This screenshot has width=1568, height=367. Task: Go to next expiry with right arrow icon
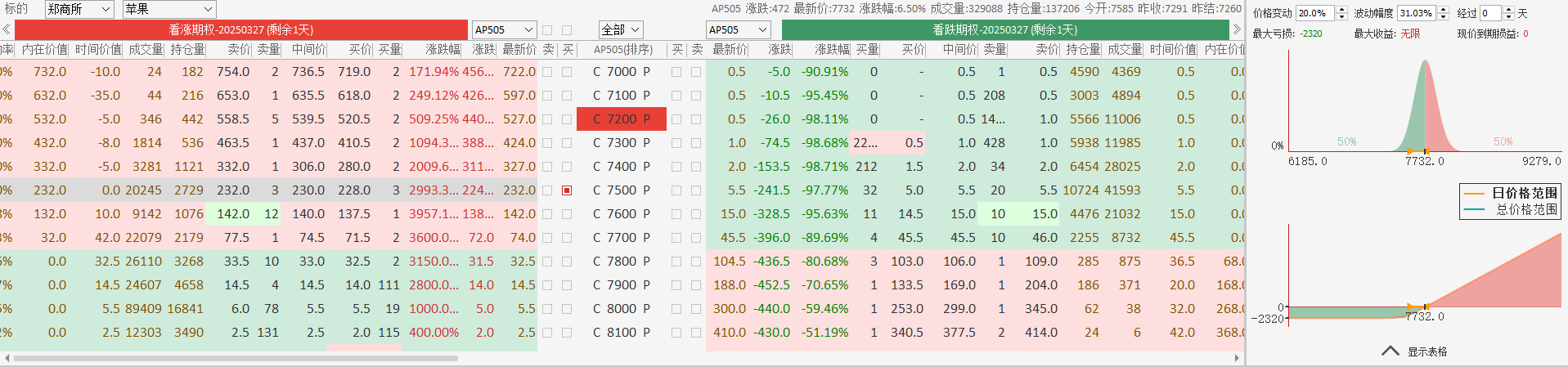[1237, 29]
